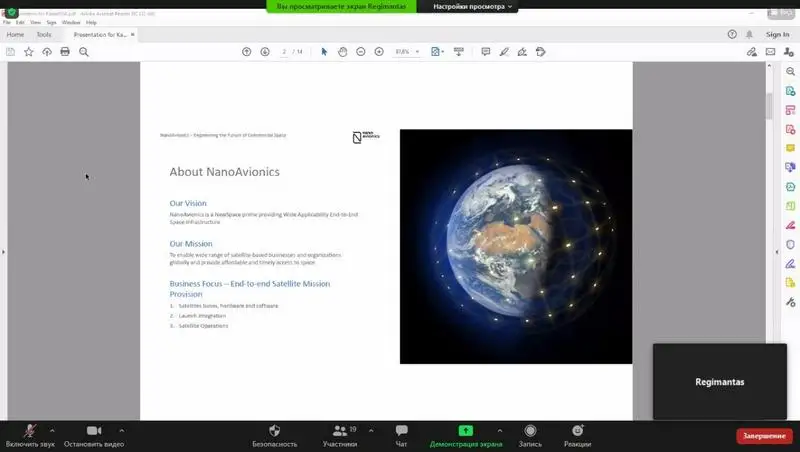Open Find text with the magnifier icon
Image resolution: width=800 pixels, height=452 pixels.
[x=84, y=52]
